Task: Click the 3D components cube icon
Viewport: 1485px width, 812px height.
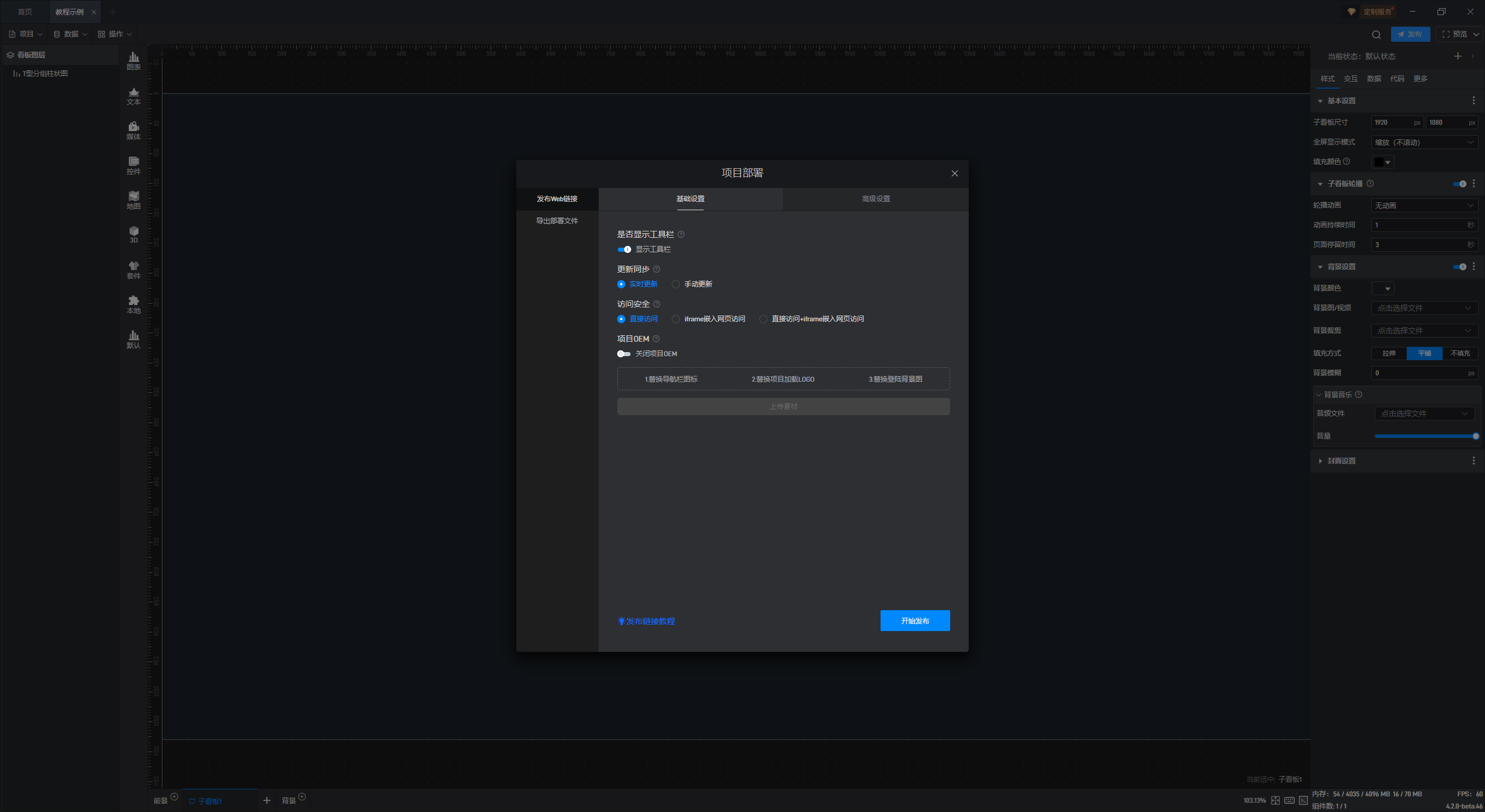Action: 133,234
